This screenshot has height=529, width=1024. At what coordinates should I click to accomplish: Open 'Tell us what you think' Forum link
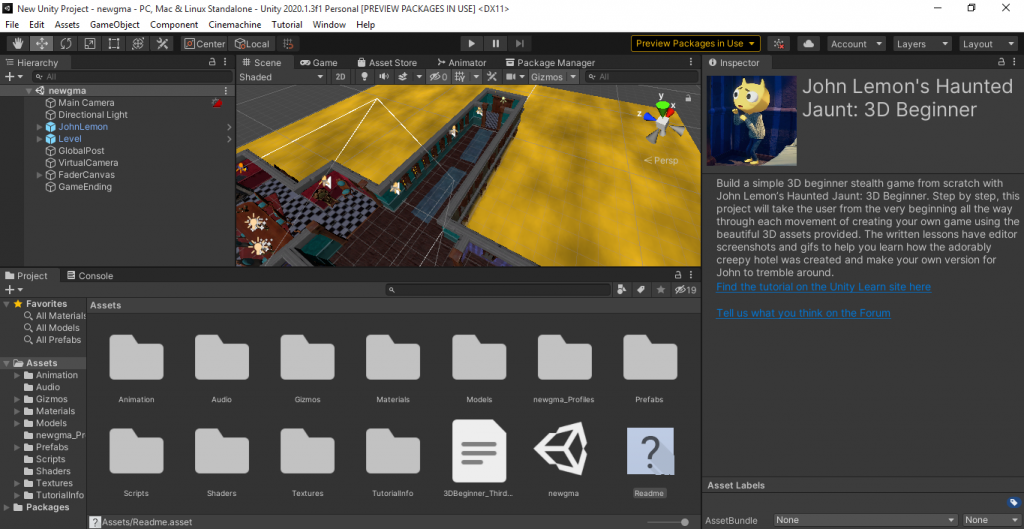(x=803, y=313)
